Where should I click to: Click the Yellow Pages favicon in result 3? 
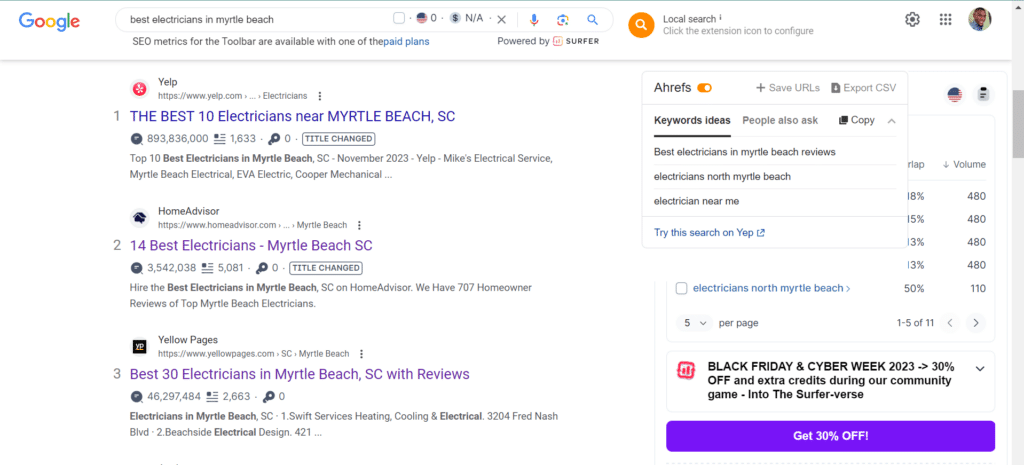click(139, 346)
